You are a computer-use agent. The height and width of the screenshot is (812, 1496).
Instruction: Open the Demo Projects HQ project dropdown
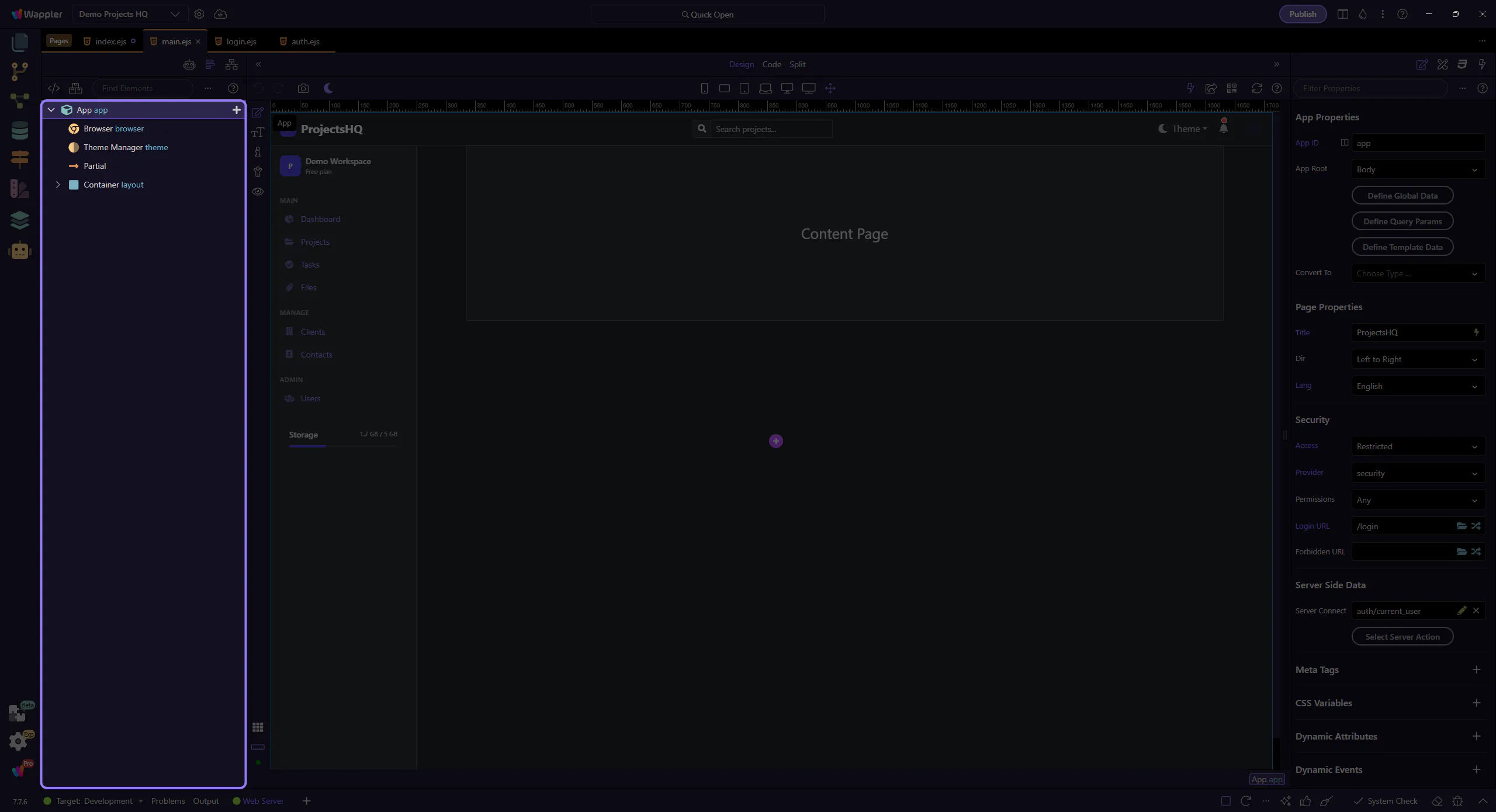coord(129,14)
